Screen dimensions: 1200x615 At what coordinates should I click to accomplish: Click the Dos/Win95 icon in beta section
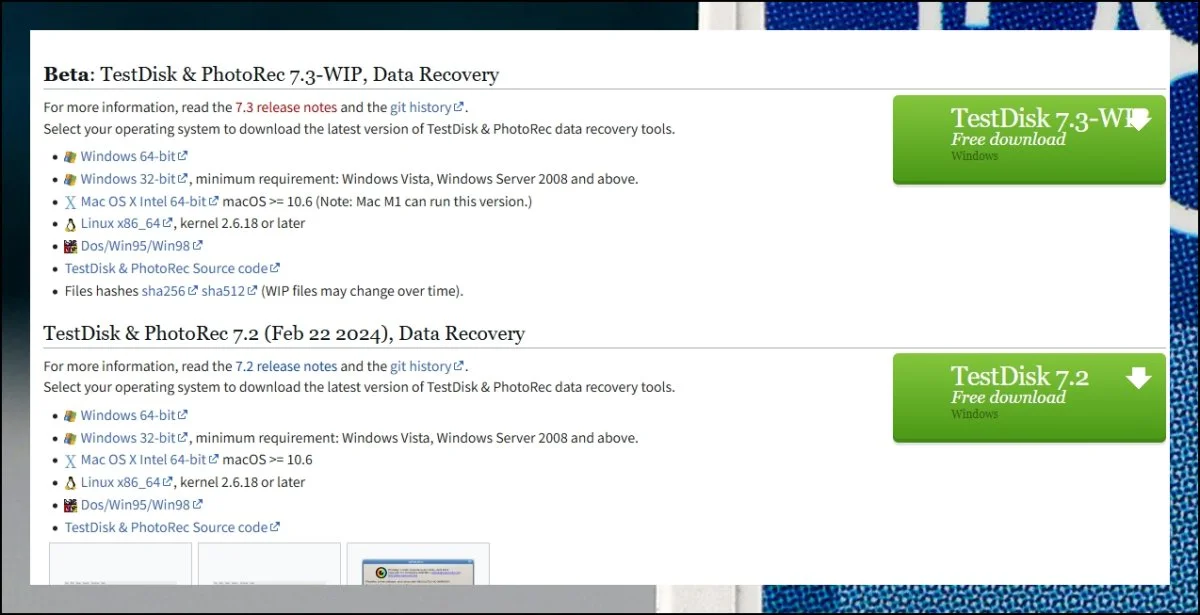[70, 246]
